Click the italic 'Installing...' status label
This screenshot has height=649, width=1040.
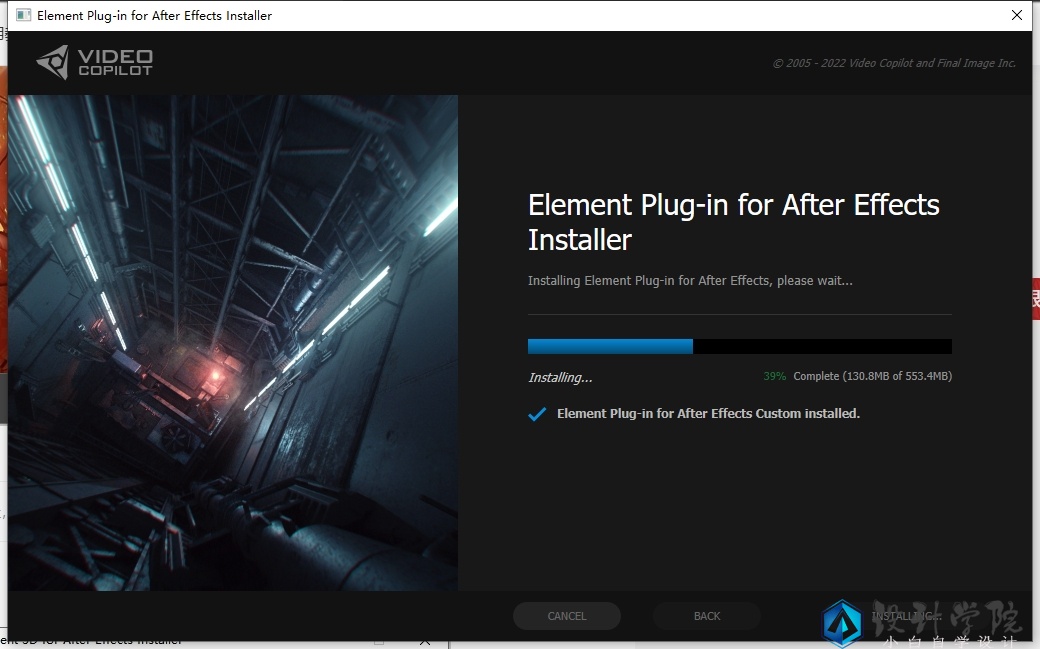click(x=560, y=378)
